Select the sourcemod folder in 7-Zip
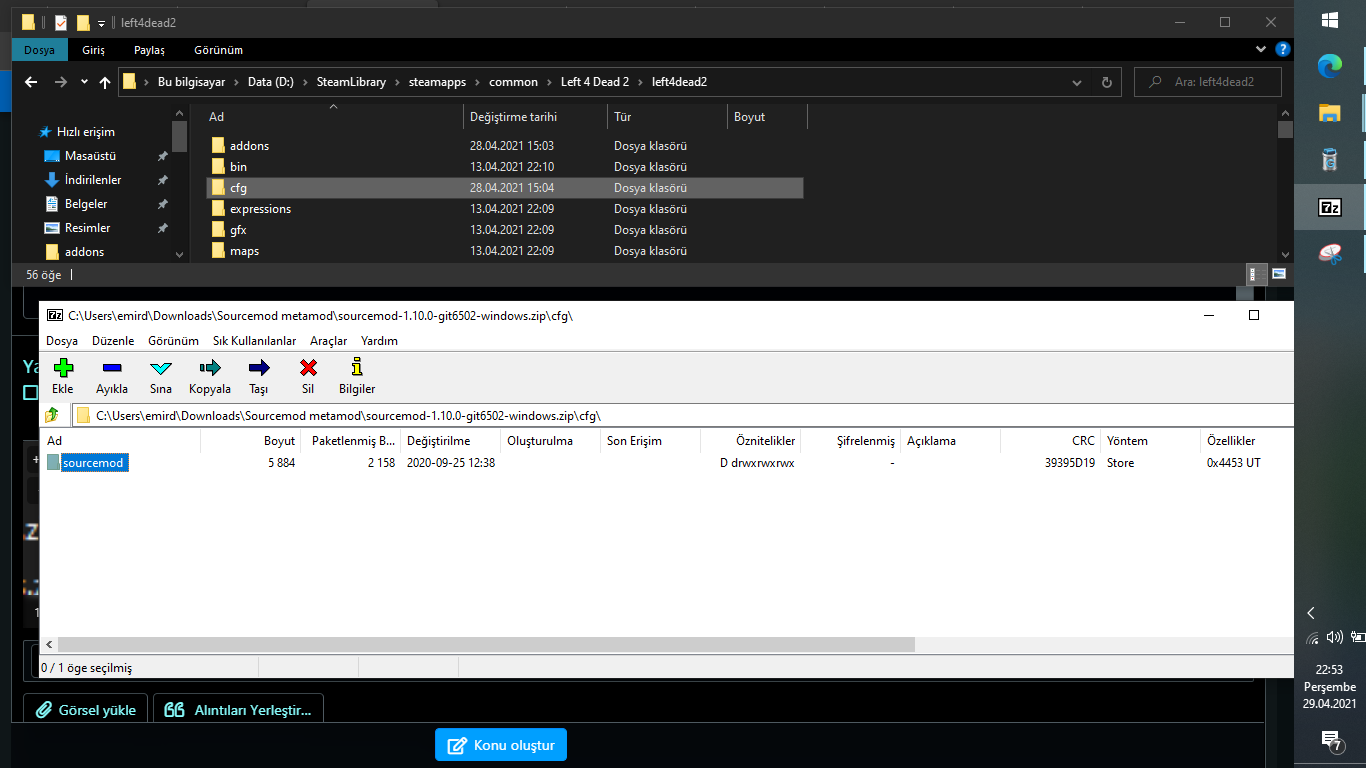 [94, 463]
